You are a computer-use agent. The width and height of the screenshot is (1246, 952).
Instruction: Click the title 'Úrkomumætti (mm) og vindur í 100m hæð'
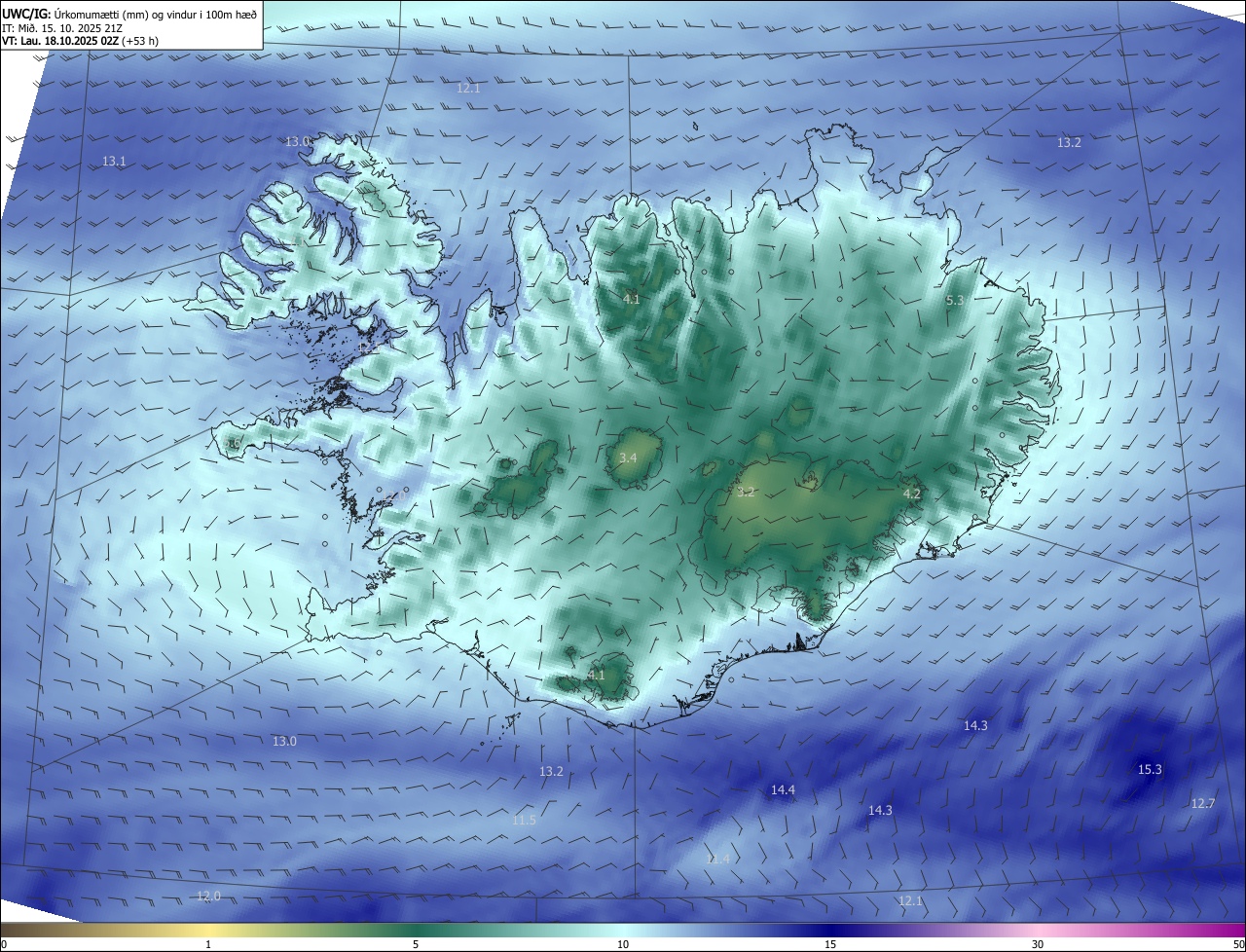pos(156,14)
